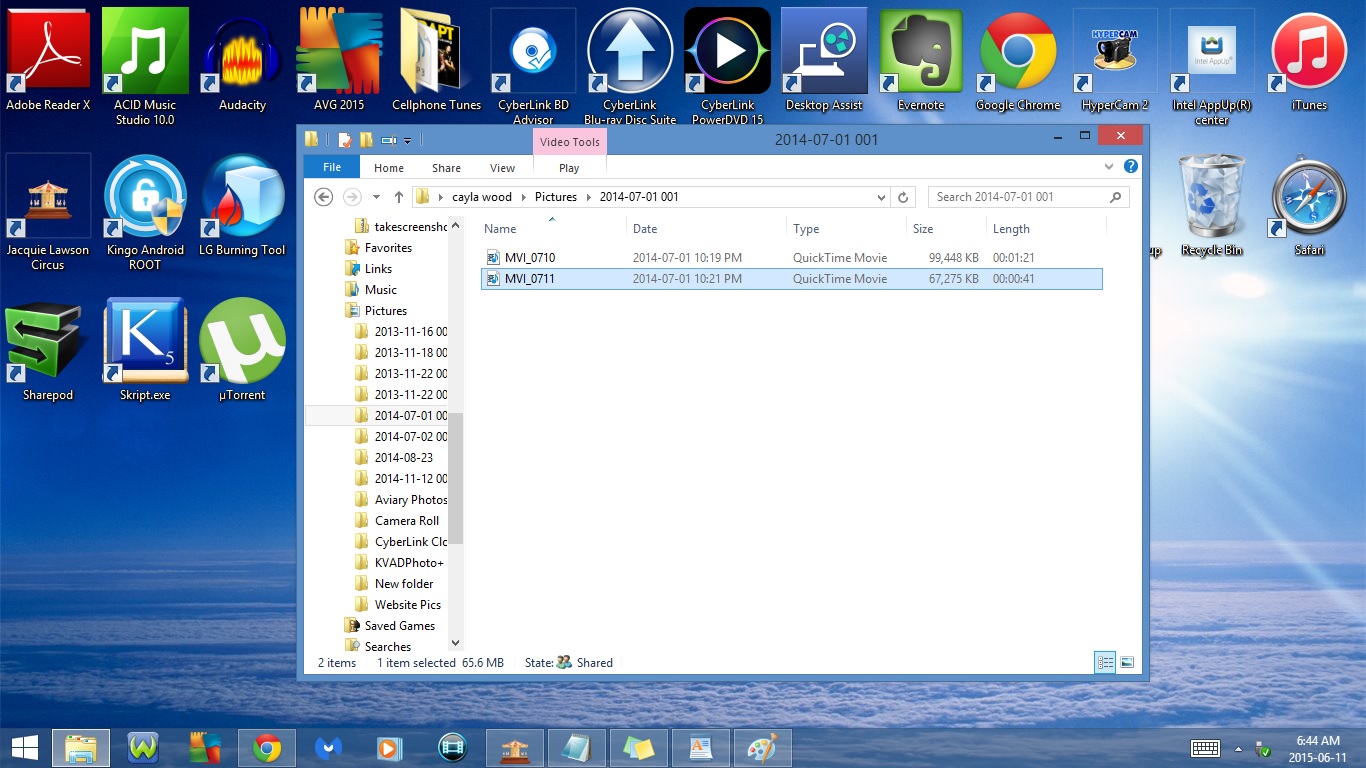The image size is (1366, 768).
Task: Switch to the Home ribbon tab
Action: [389, 168]
